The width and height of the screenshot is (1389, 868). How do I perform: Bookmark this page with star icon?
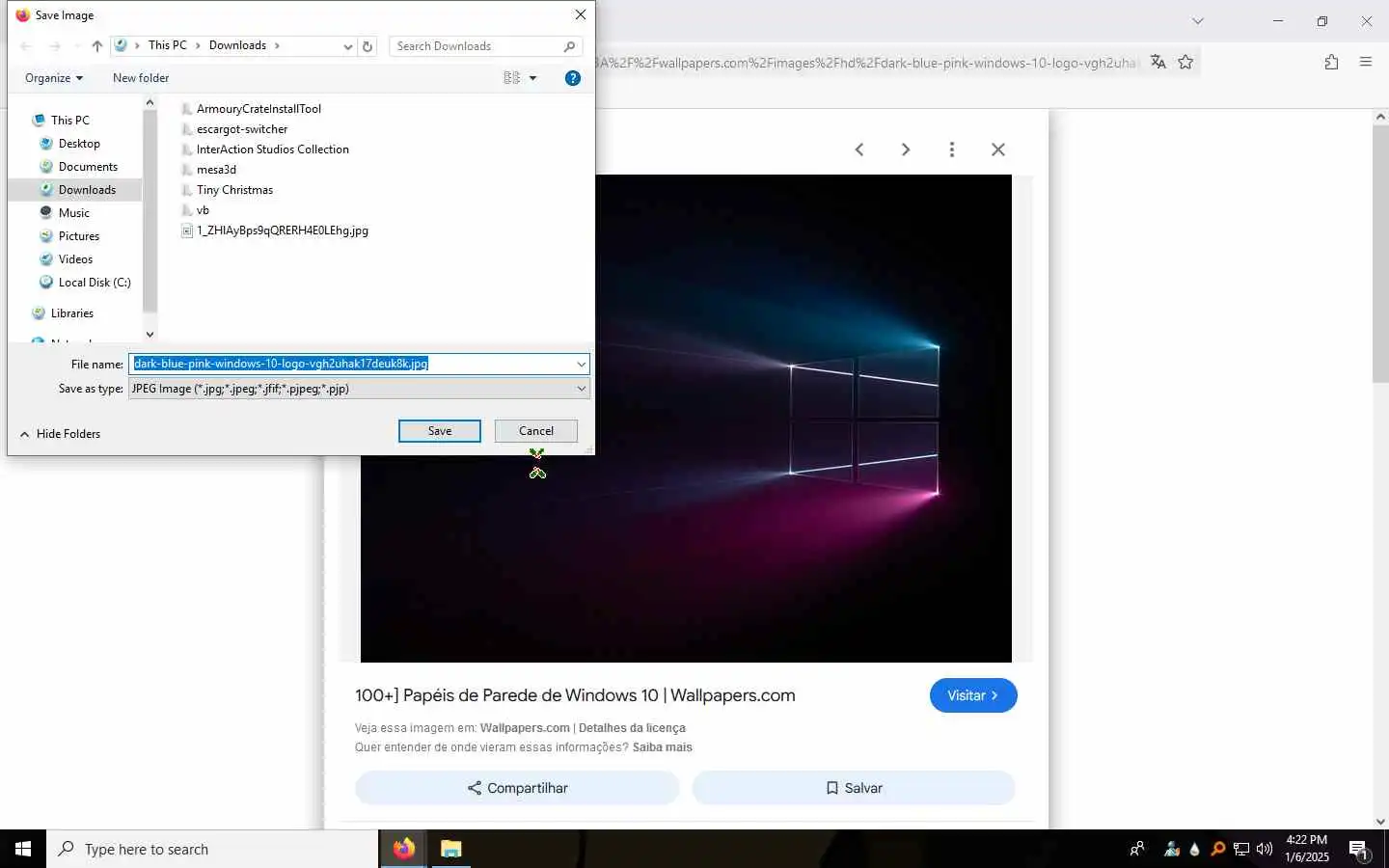click(x=1185, y=62)
